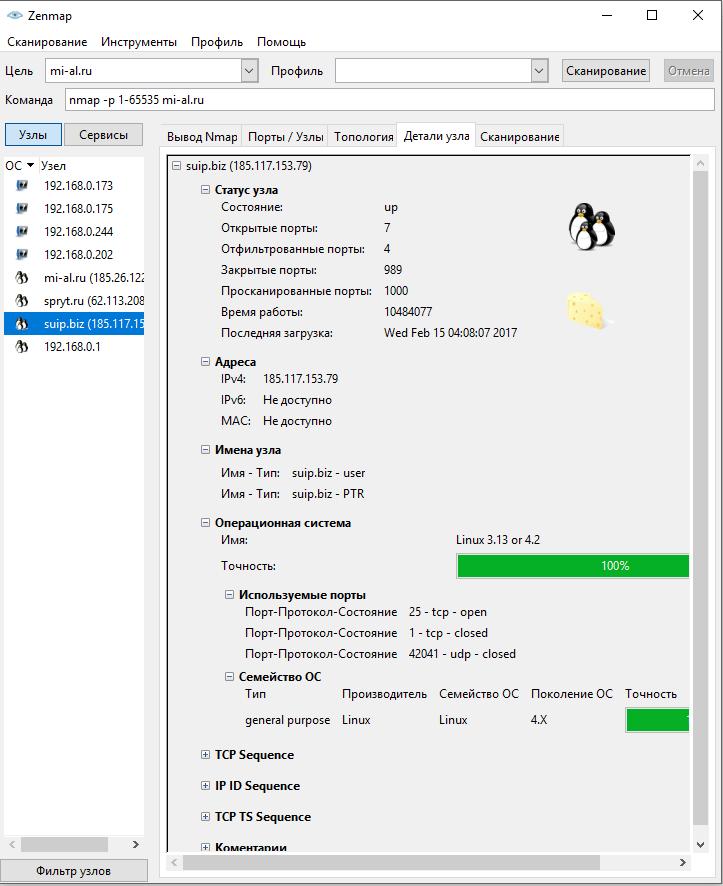This screenshot has height=886, width=723.
Task: Click the penguin icon beside 192.168.0.1
Action: pos(21,347)
